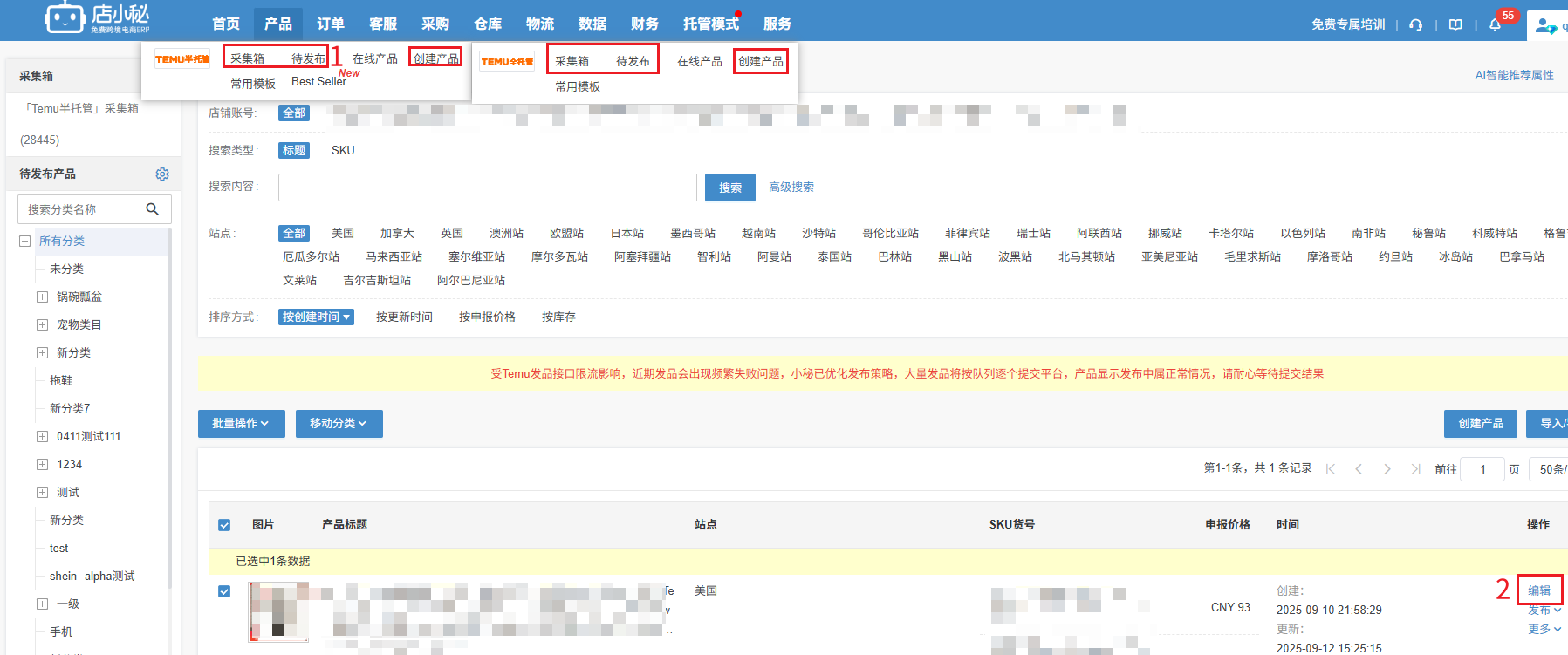Open the 财务 top menu
1568x655 pixels.
coord(645,24)
